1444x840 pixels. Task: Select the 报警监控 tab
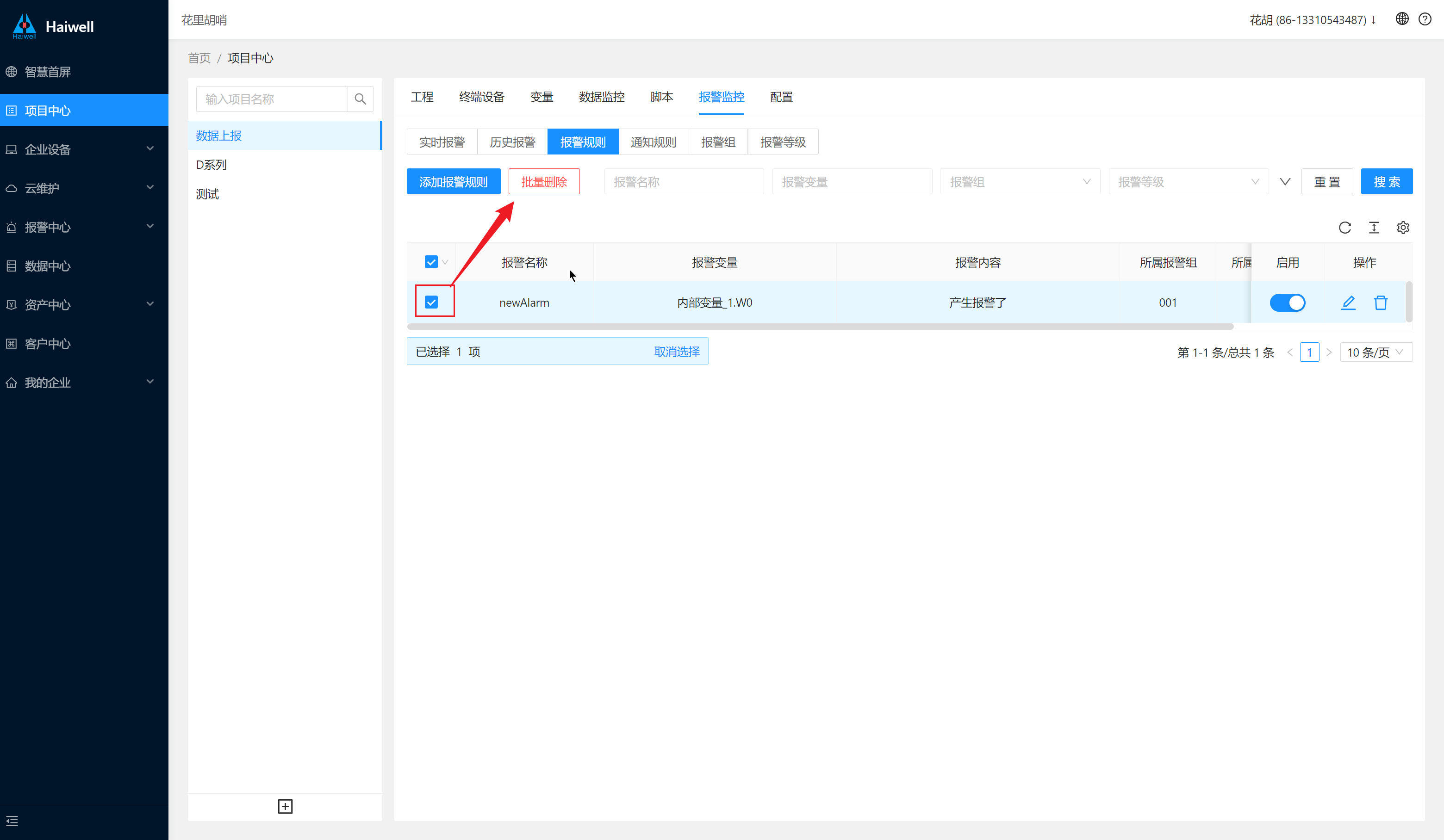pyautogui.click(x=722, y=97)
